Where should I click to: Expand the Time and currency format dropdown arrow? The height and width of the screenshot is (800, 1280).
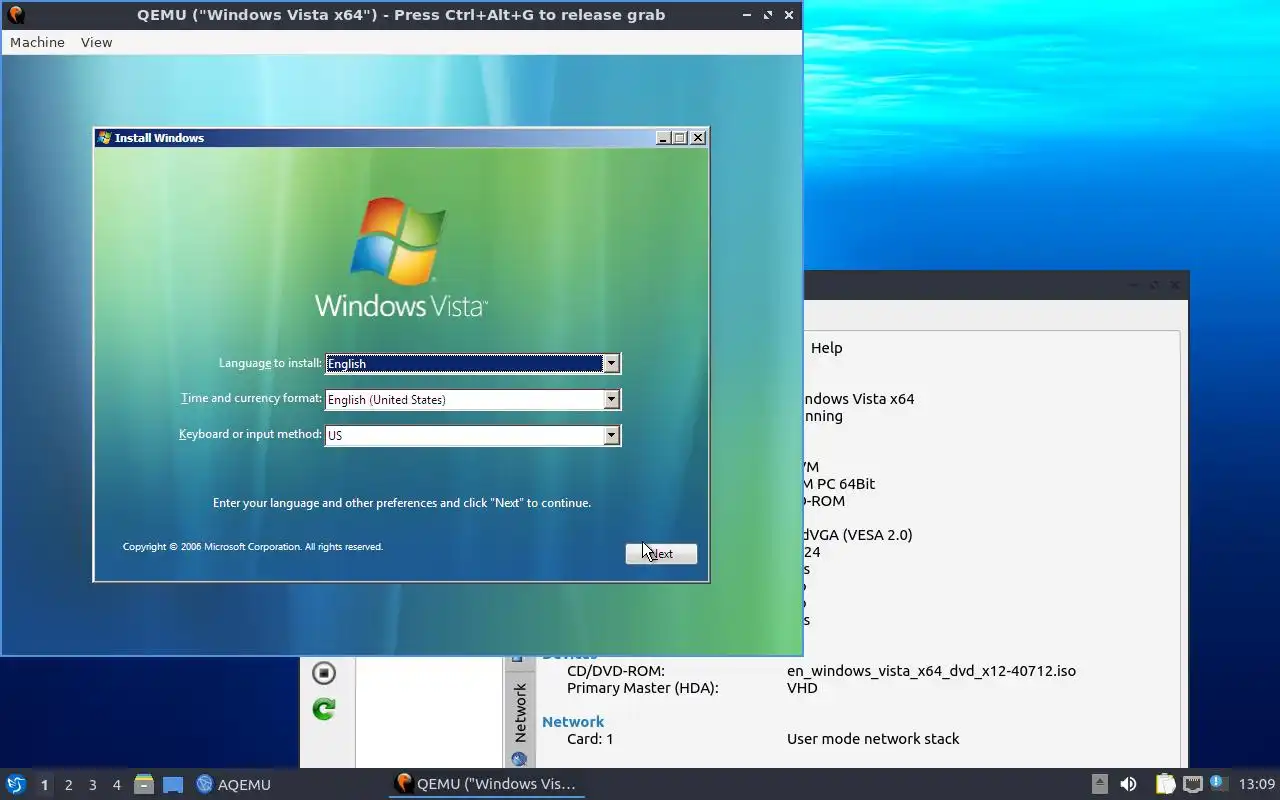click(611, 399)
